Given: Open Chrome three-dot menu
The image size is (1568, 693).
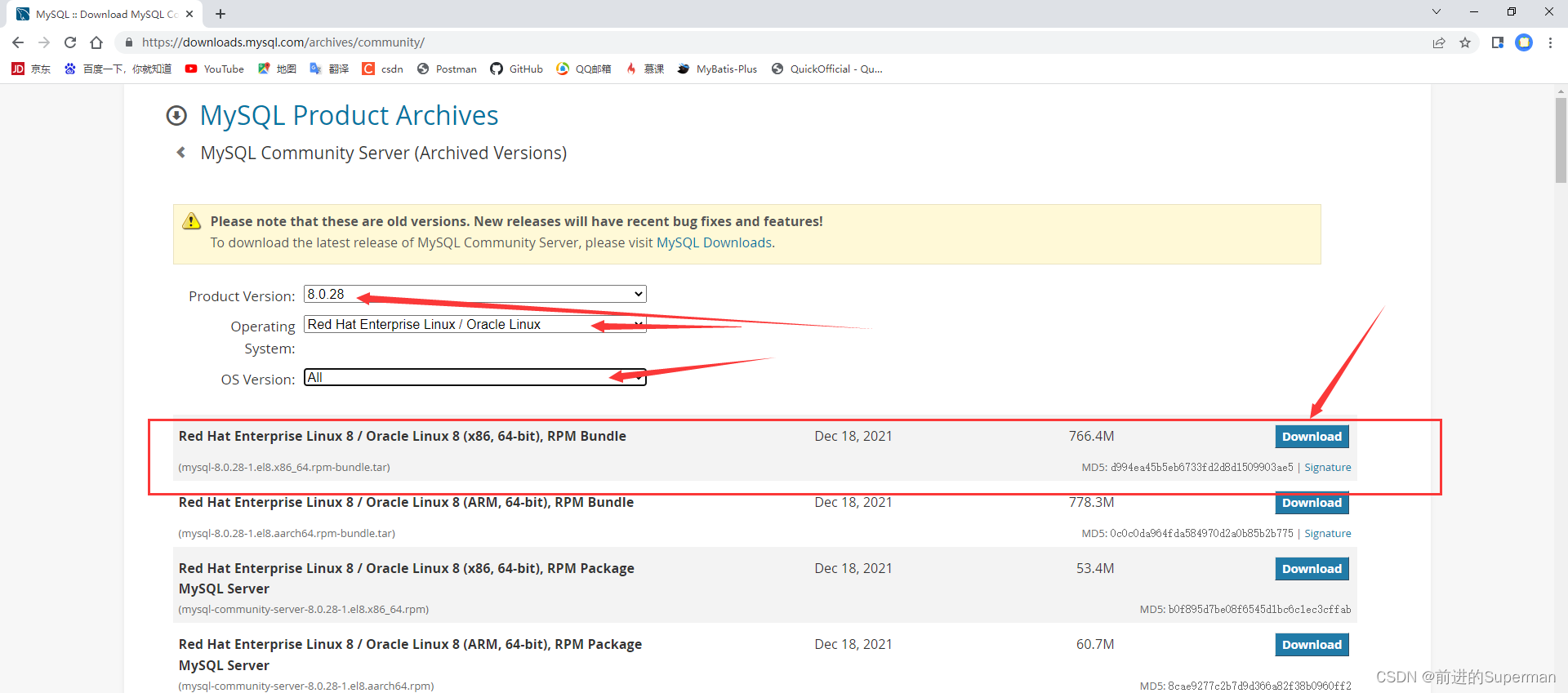Looking at the screenshot, I should tap(1550, 42).
